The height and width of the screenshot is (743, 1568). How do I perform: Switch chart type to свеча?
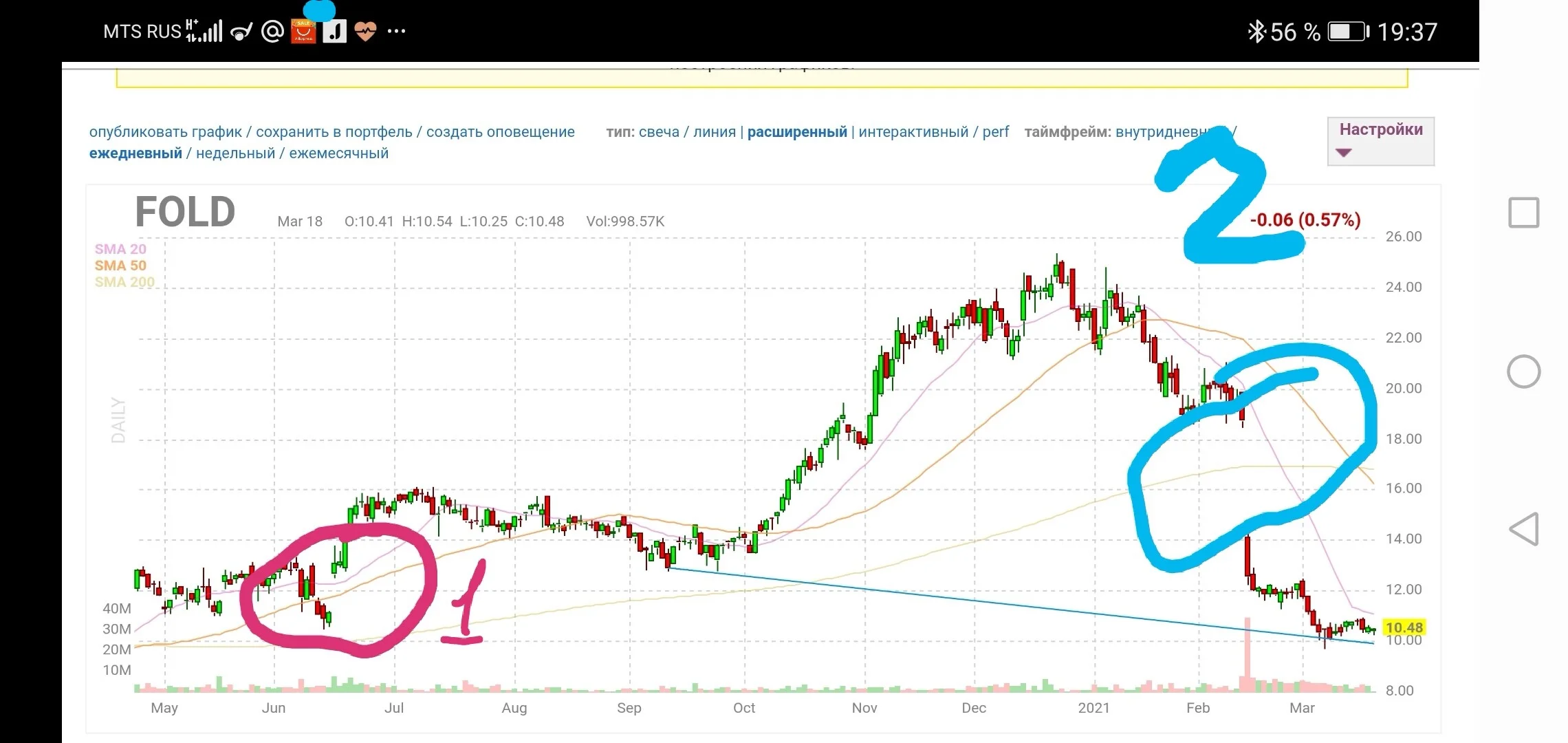[659, 132]
